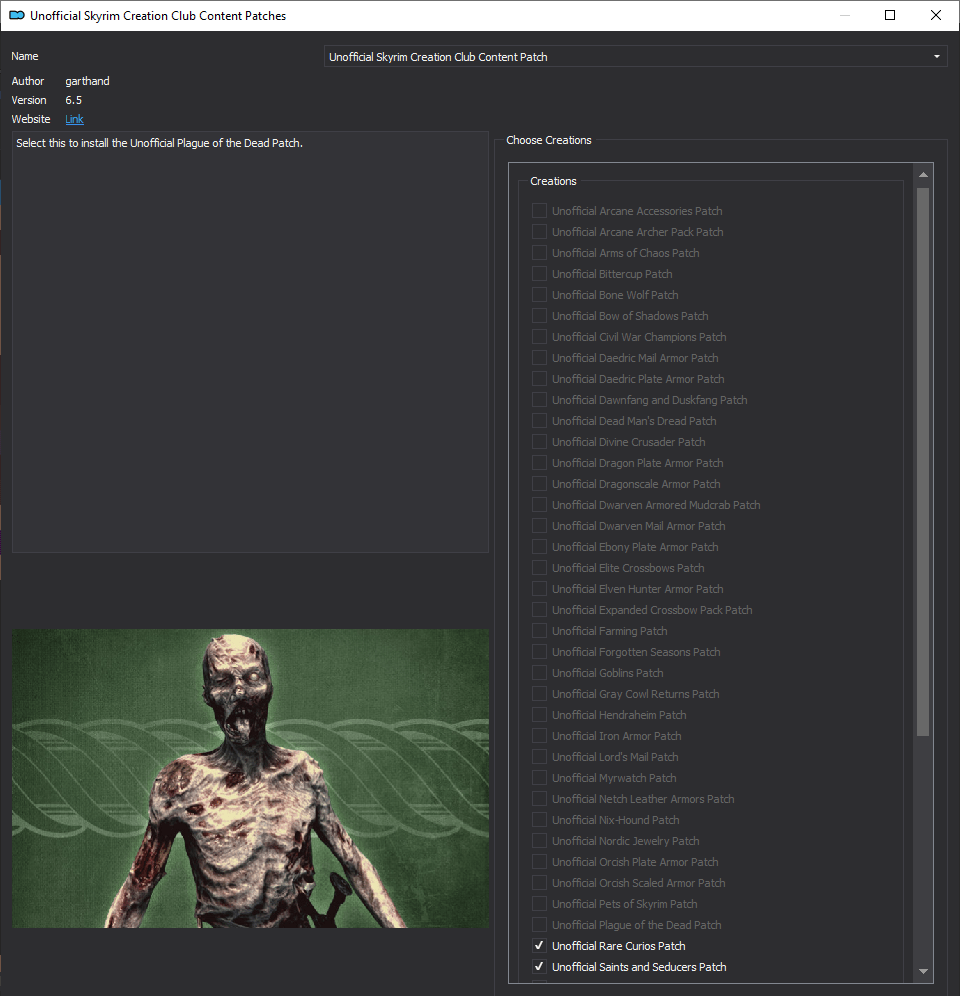Image resolution: width=960 pixels, height=996 pixels.
Task: Open the author's website Link
Action: [x=74, y=119]
